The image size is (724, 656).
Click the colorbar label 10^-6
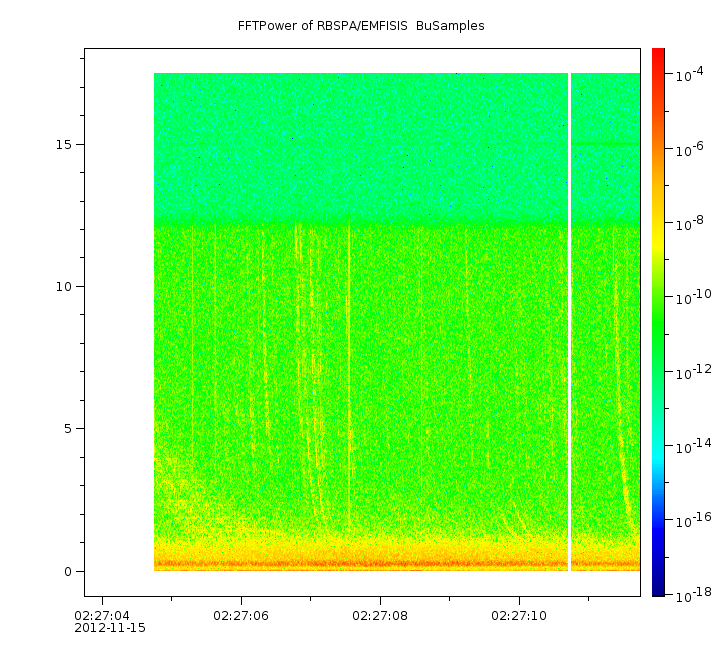click(690, 149)
